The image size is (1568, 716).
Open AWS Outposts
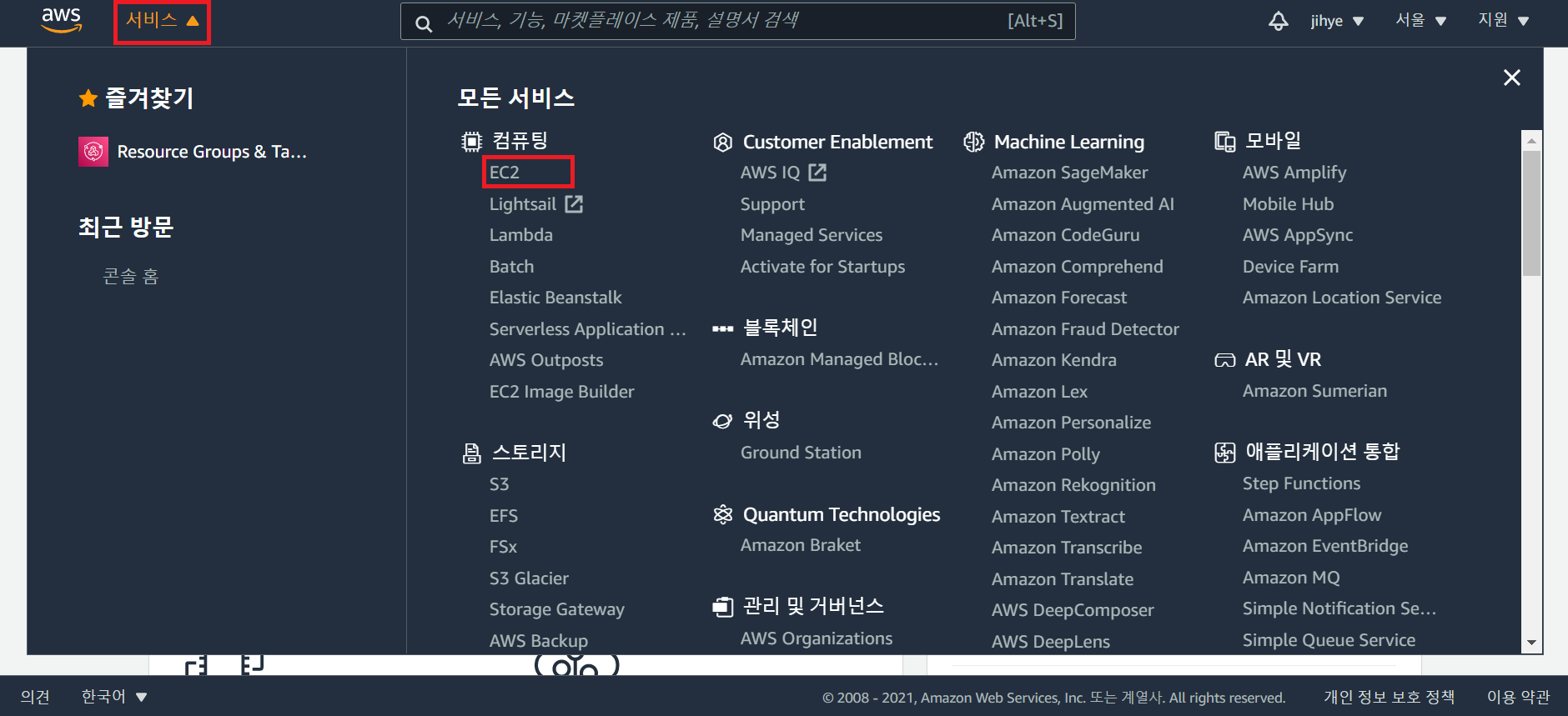pyautogui.click(x=546, y=360)
